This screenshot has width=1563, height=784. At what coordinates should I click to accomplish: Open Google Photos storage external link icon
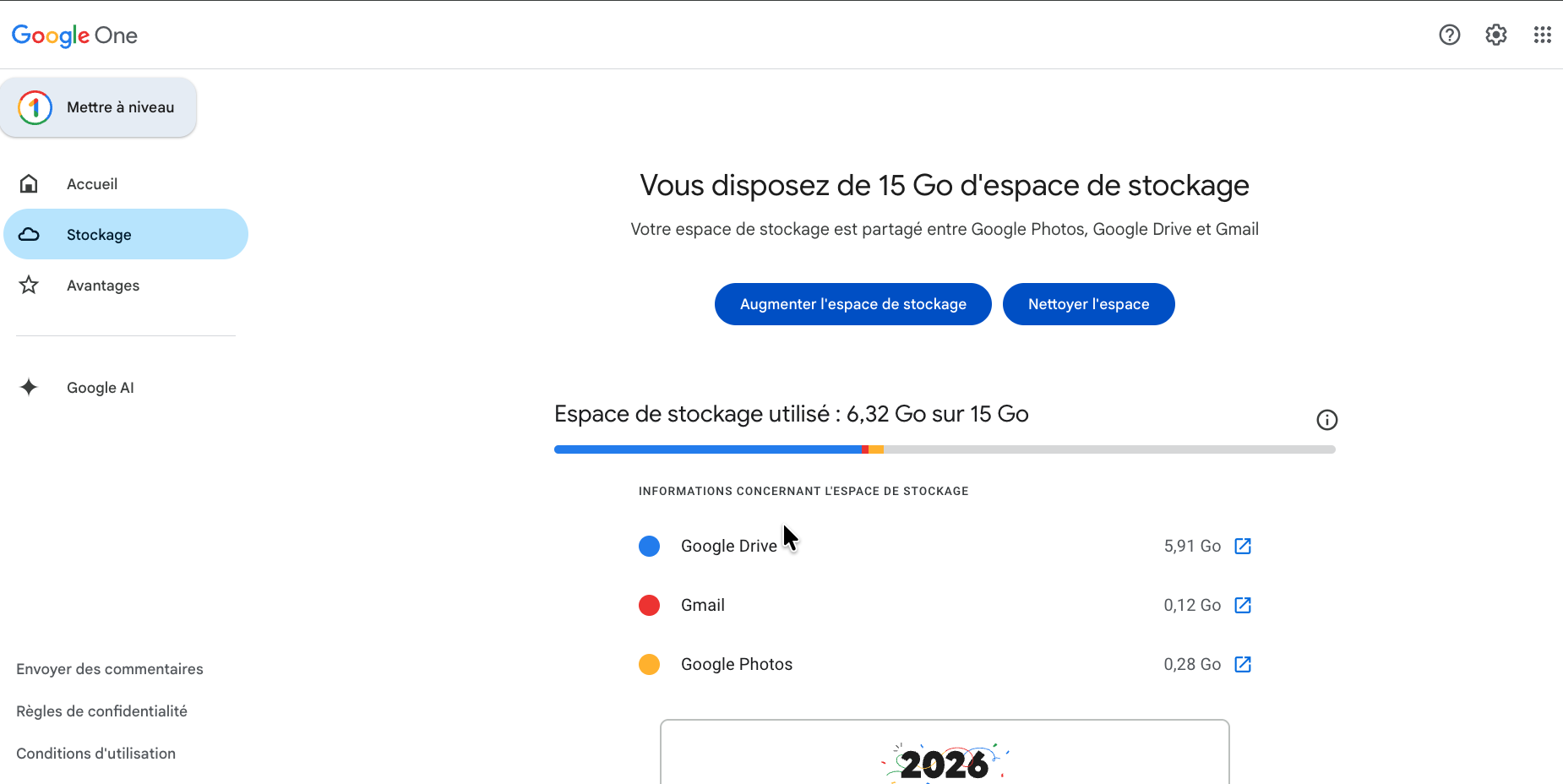tap(1243, 664)
